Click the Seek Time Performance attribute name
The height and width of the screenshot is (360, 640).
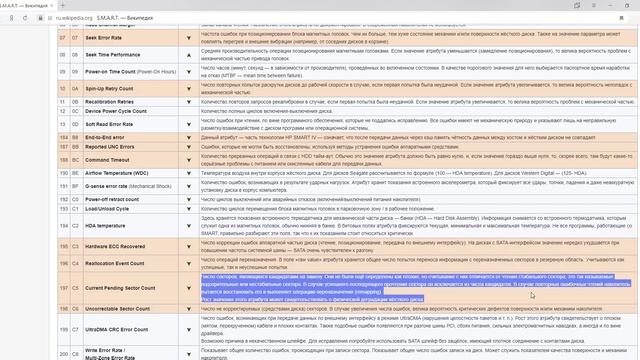[113, 55]
